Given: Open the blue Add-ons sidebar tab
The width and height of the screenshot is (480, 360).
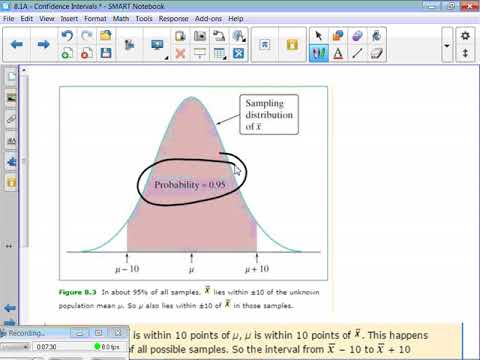Looking at the screenshot, I should pos(11,162).
